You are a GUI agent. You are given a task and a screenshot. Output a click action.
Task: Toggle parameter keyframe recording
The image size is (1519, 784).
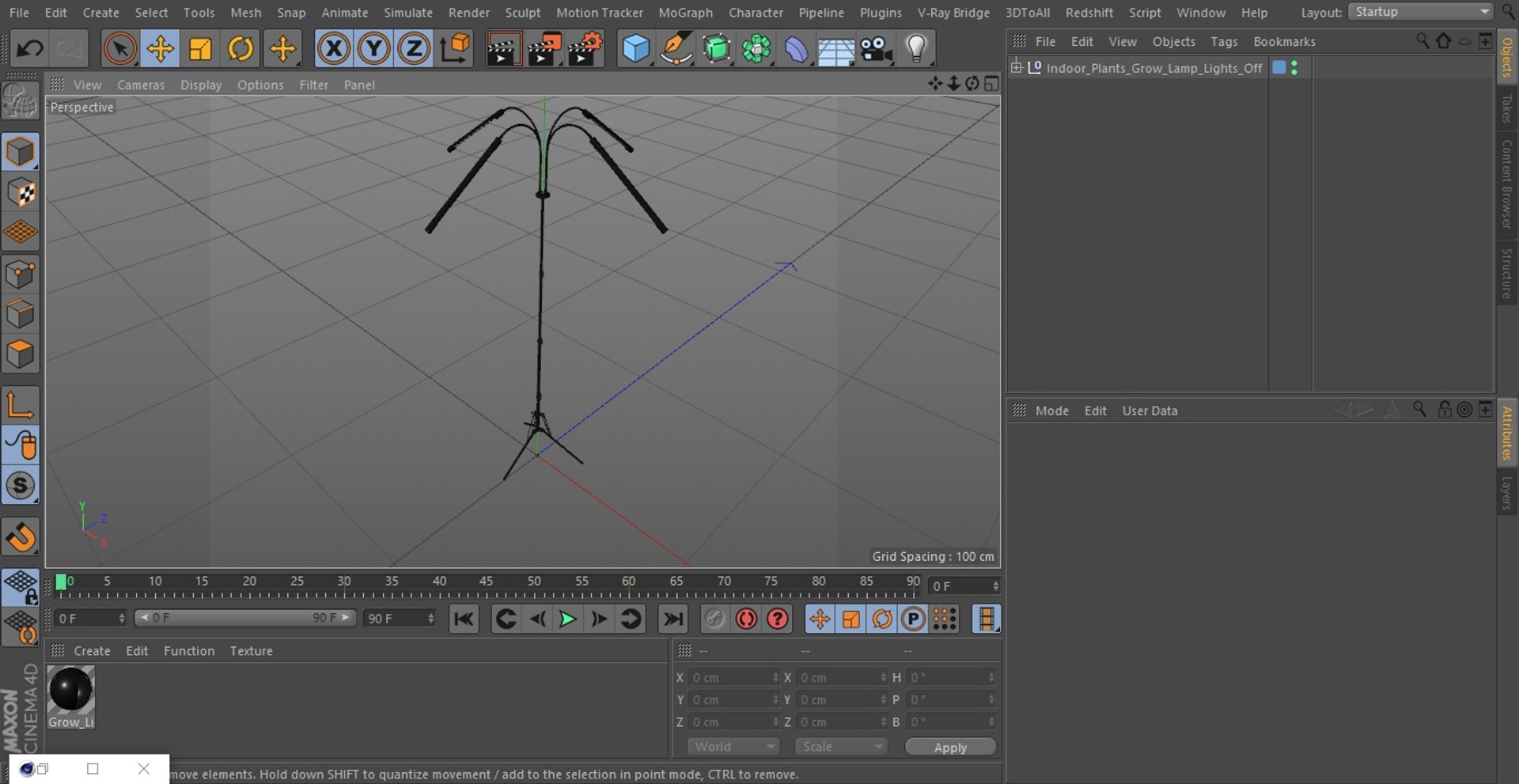click(913, 619)
